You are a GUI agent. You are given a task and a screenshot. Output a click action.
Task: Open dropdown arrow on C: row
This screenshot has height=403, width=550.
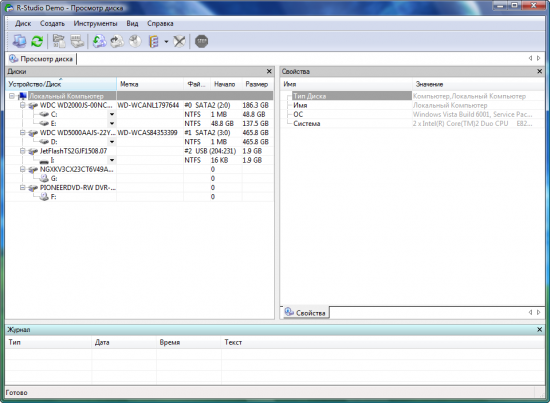112,114
